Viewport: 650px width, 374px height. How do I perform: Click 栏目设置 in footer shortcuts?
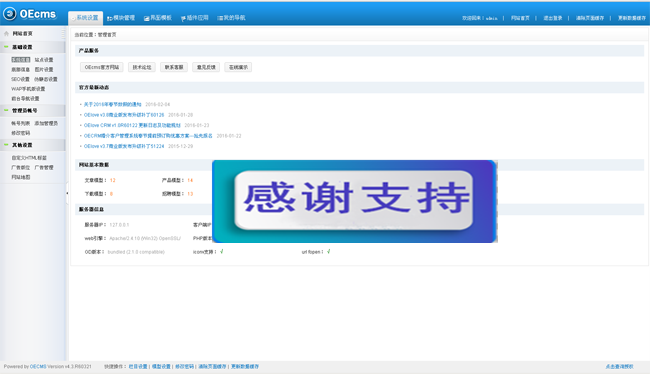click(x=138, y=367)
